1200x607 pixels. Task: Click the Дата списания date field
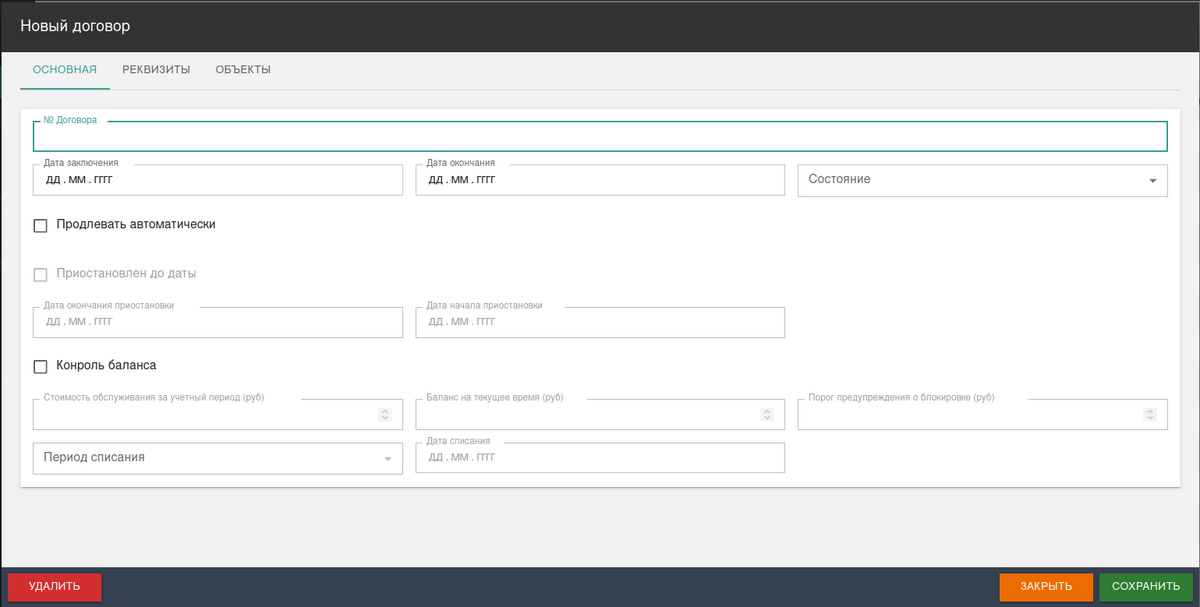point(599,458)
